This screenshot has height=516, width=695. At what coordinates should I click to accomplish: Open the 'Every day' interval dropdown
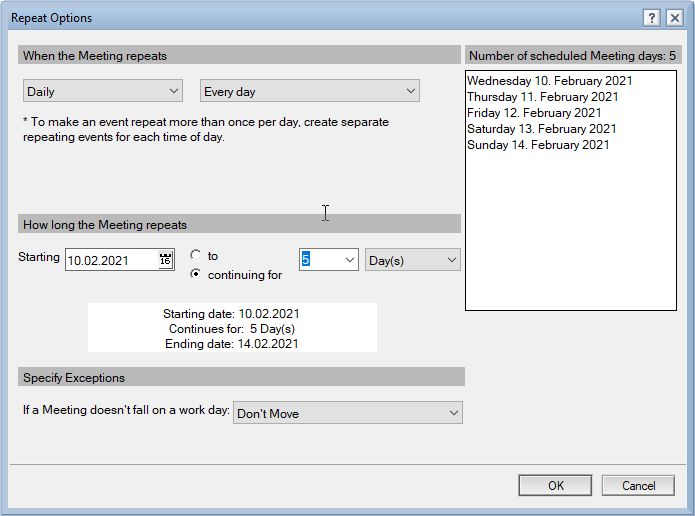pos(310,91)
